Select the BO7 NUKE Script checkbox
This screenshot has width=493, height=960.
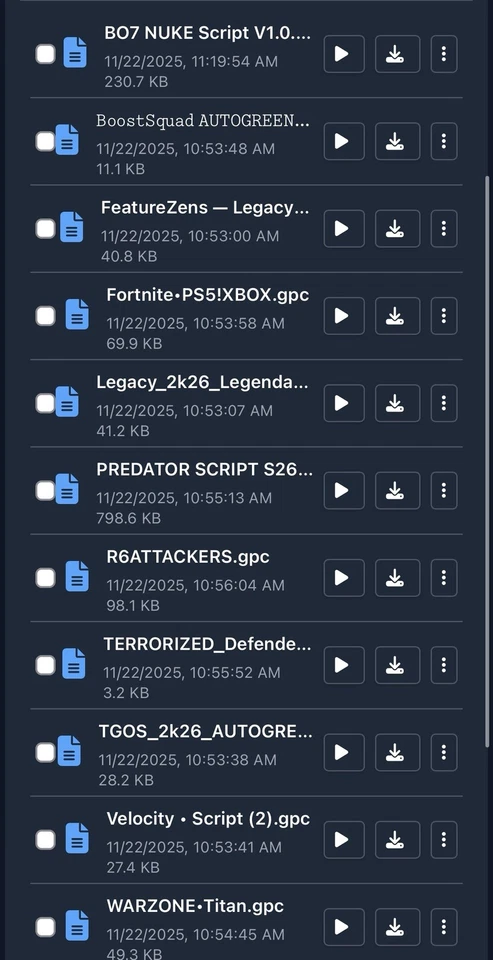point(45,54)
